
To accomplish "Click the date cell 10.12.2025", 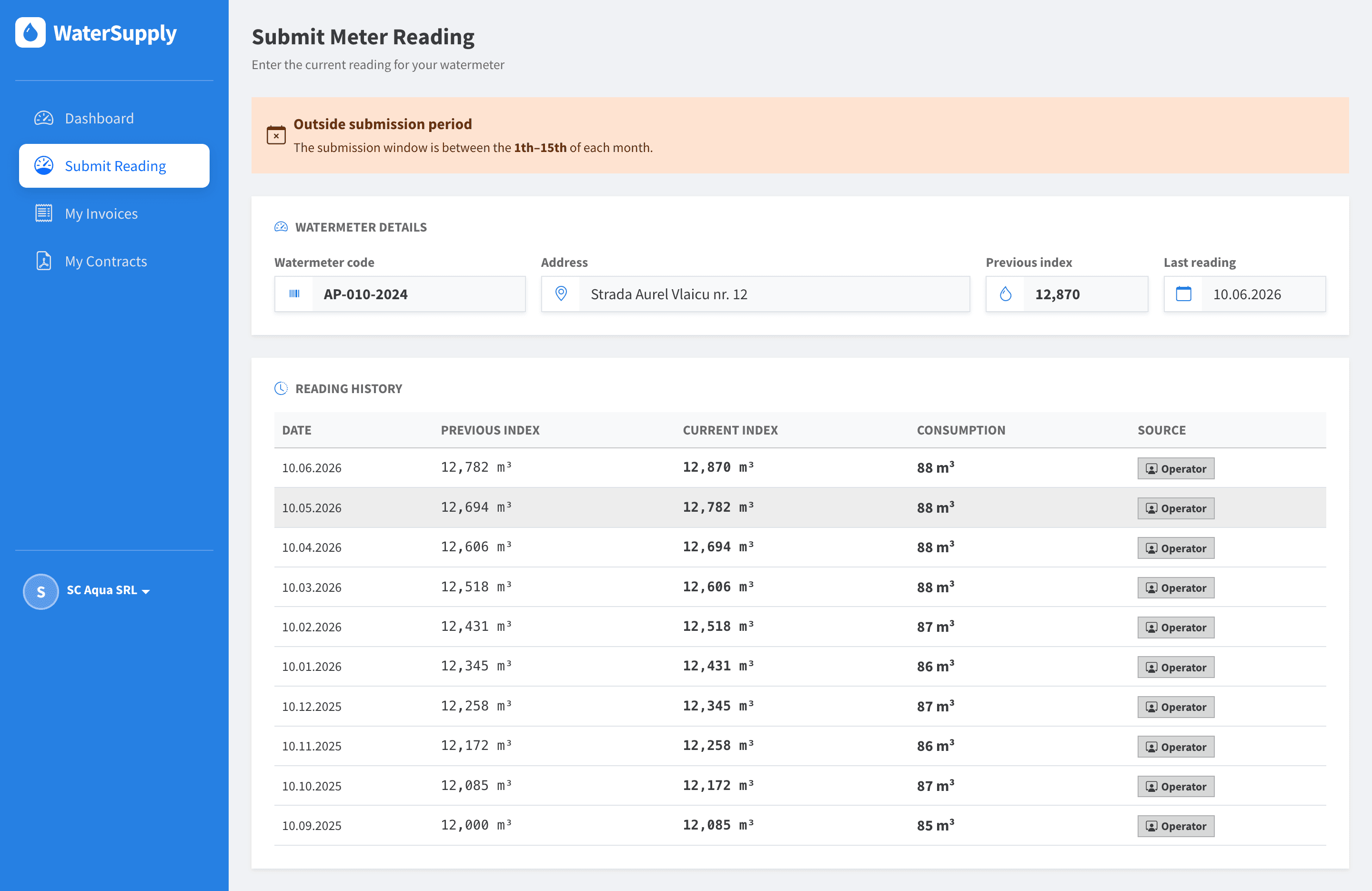I will pos(311,707).
